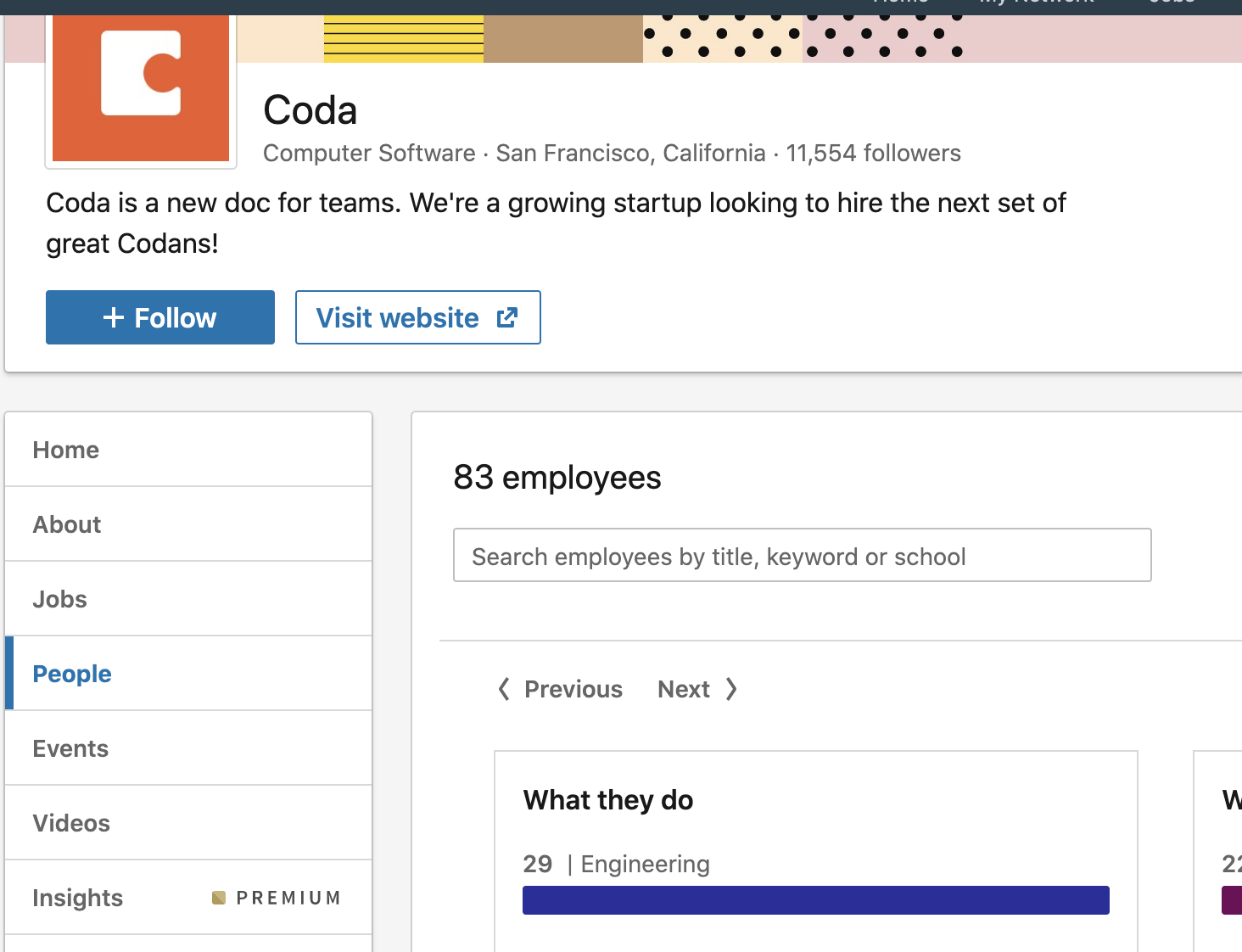The height and width of the screenshot is (952, 1242).
Task: Click the external link icon on Visit website
Action: coord(507,317)
